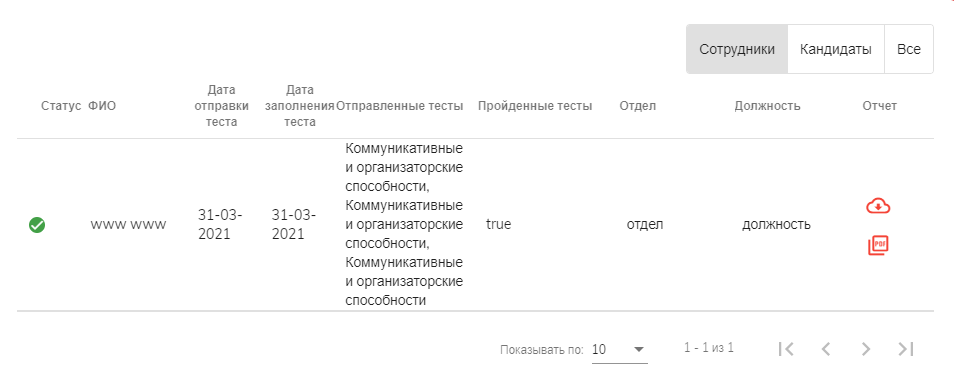Switch to the Сотрудники filter
The height and width of the screenshot is (391, 954).
[737, 49]
